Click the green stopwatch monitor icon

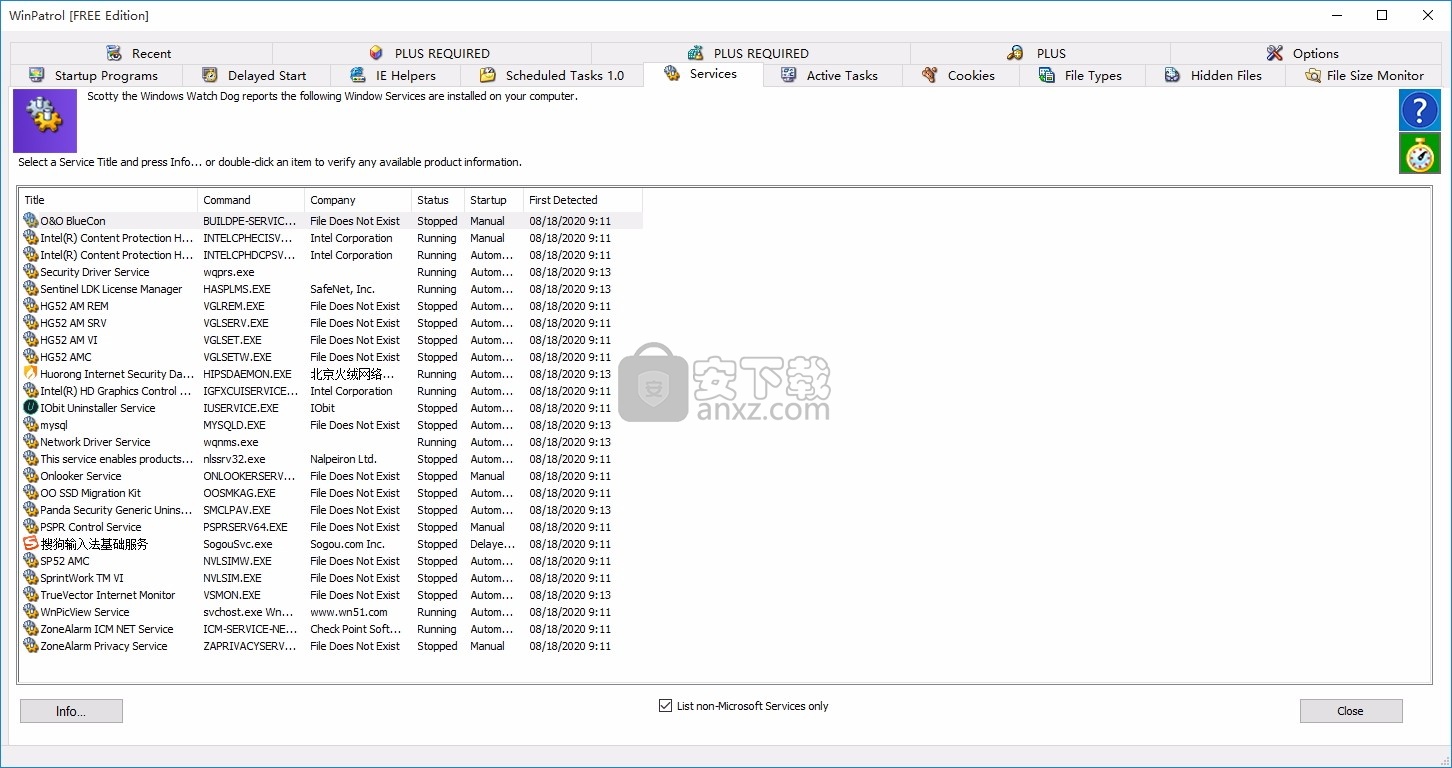tap(1419, 154)
